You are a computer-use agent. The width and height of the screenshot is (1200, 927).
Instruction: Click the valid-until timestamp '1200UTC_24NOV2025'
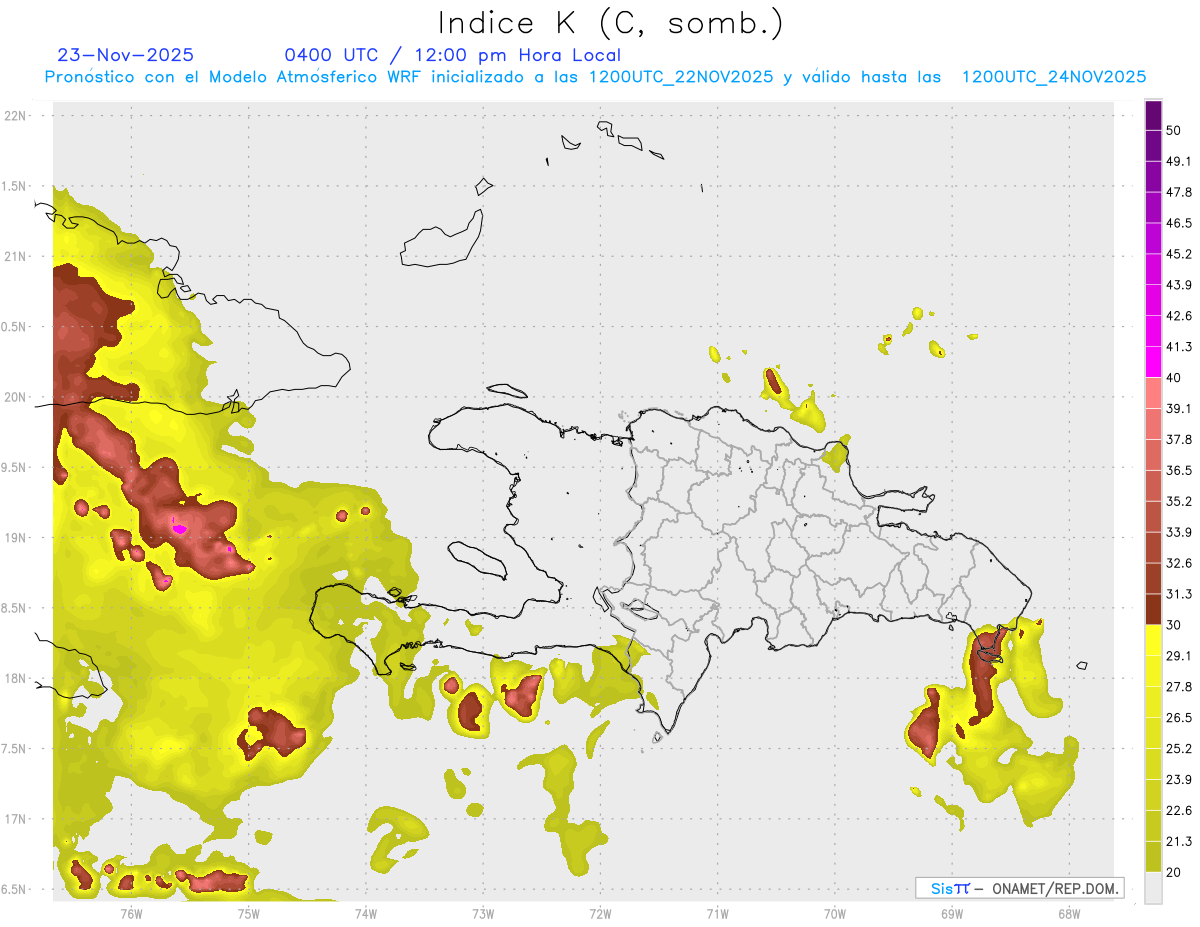(1054, 77)
